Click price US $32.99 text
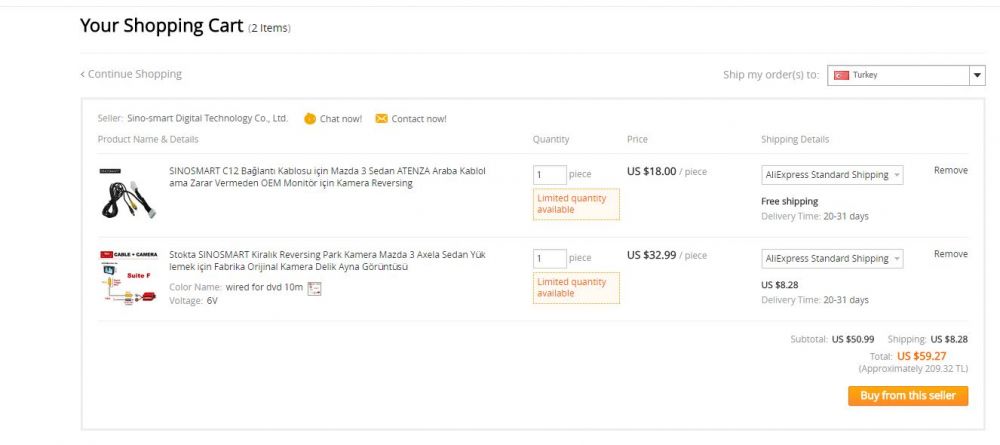 click(x=651, y=255)
